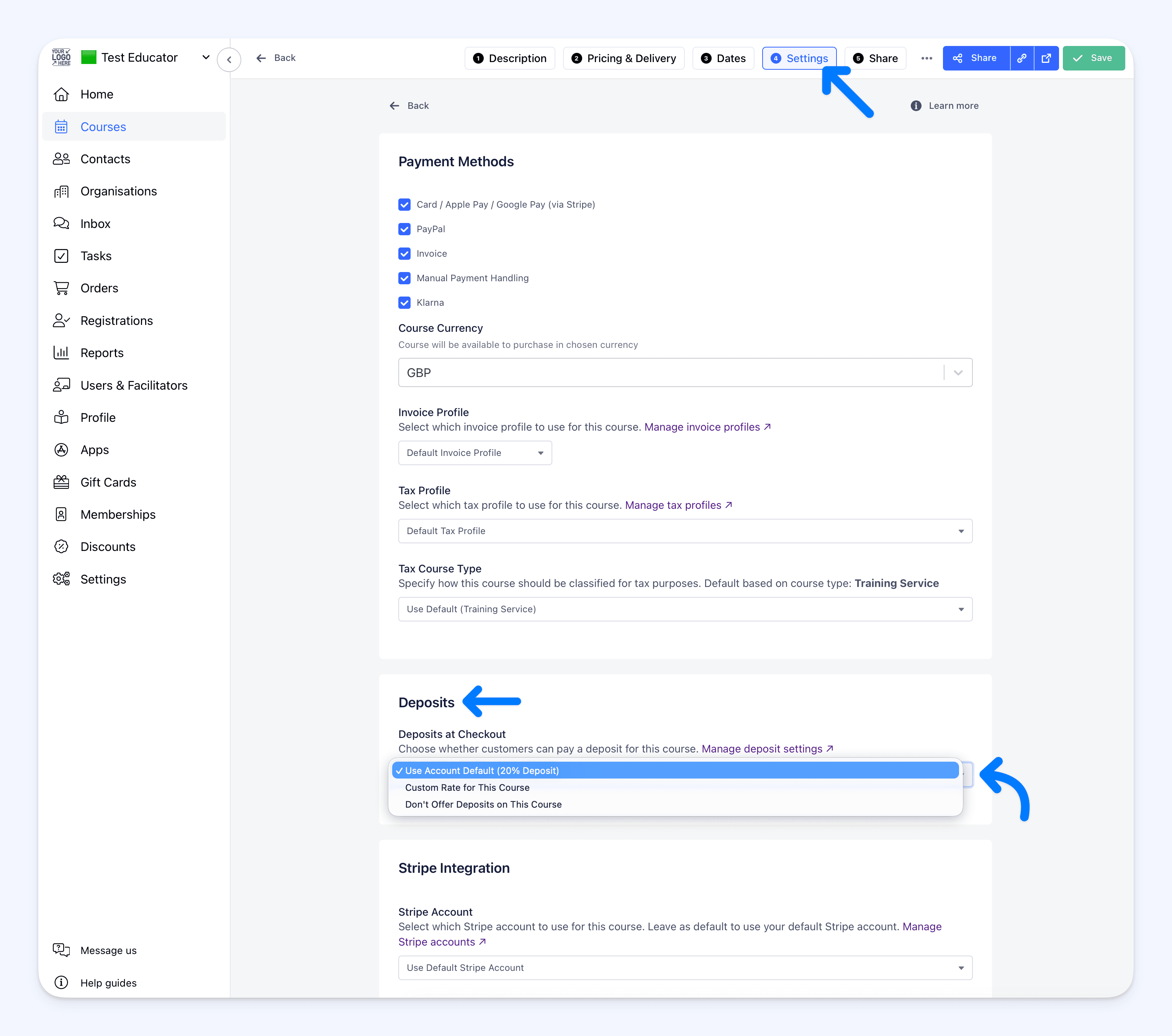
Task: Click the Help guides info icon
Action: coord(61,983)
